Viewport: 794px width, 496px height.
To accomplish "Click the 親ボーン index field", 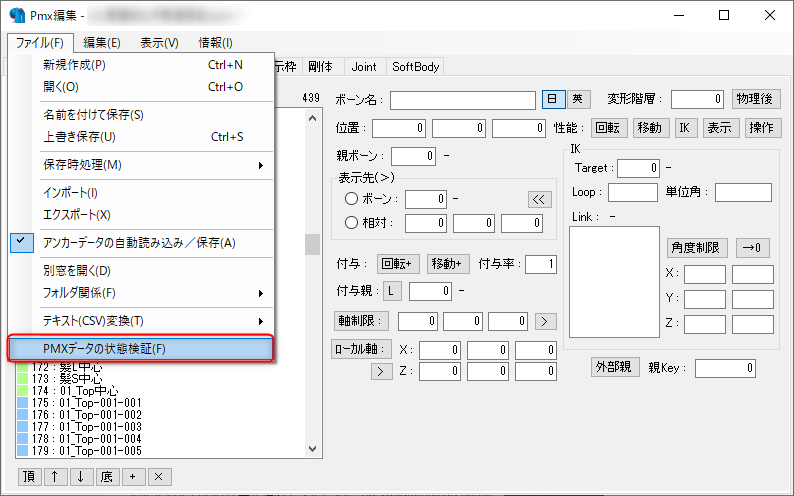I will point(413,156).
